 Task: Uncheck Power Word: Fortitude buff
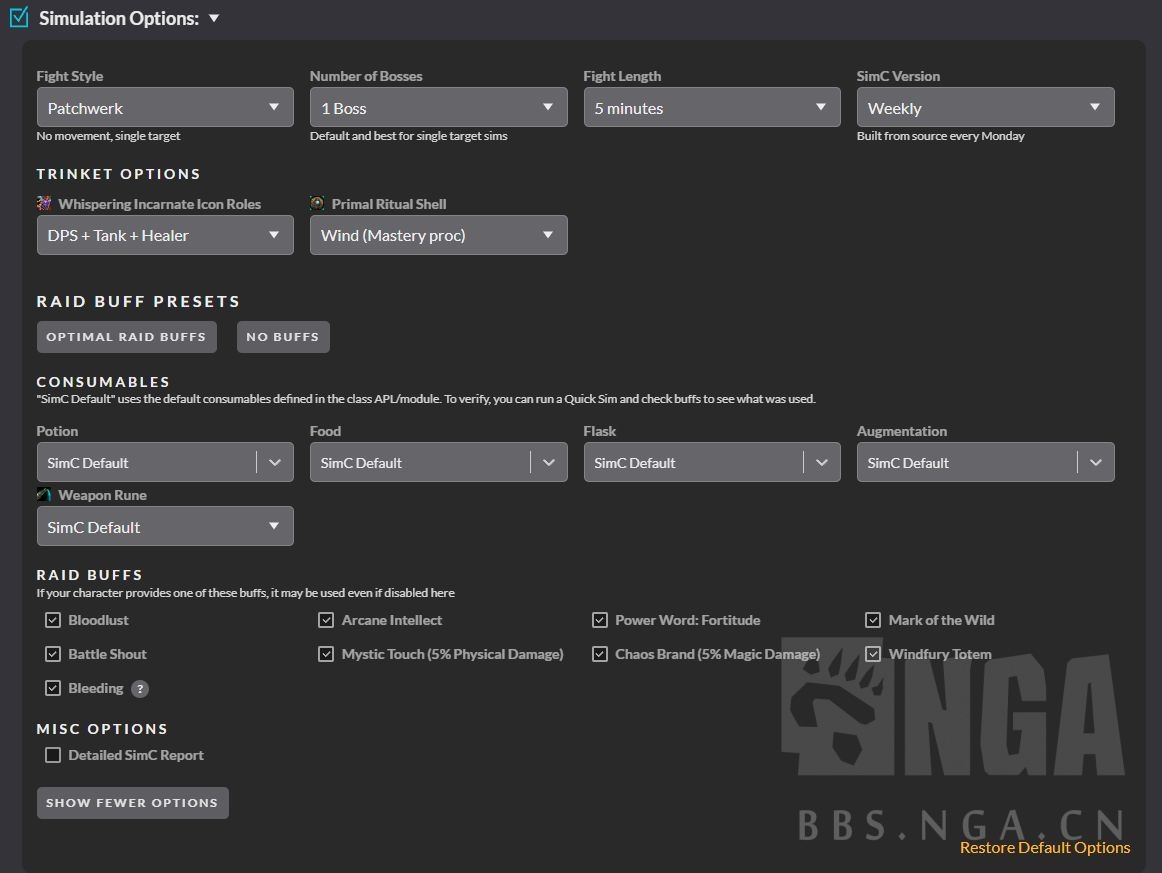[600, 620]
